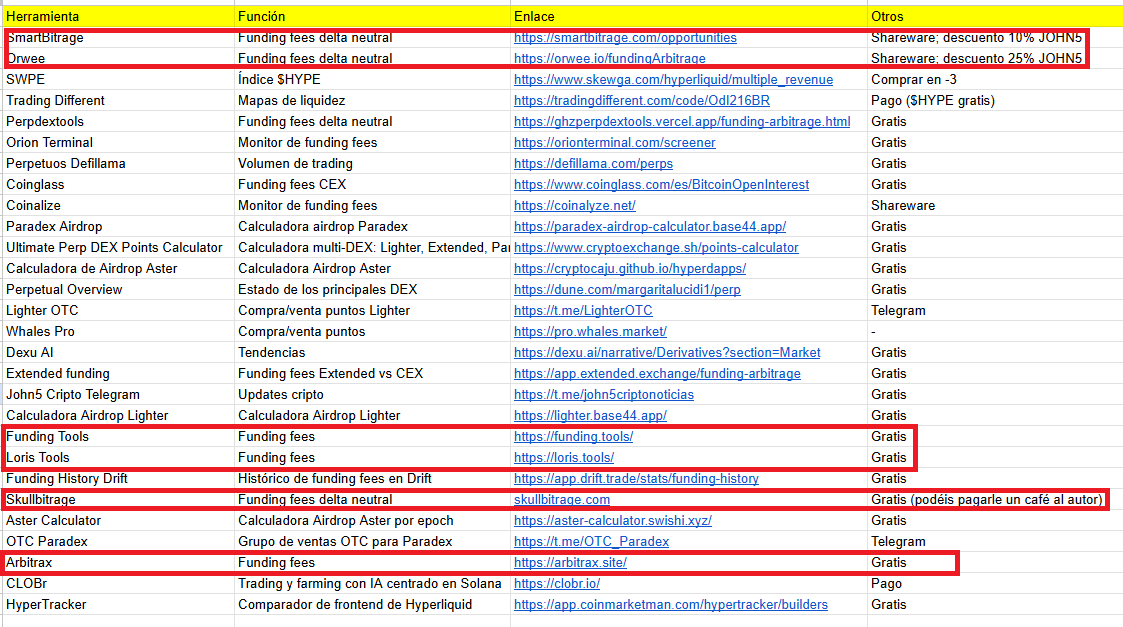1123x627 pixels.
Task: Open the coinmarketman hypertracker builders link
Action: point(670,605)
